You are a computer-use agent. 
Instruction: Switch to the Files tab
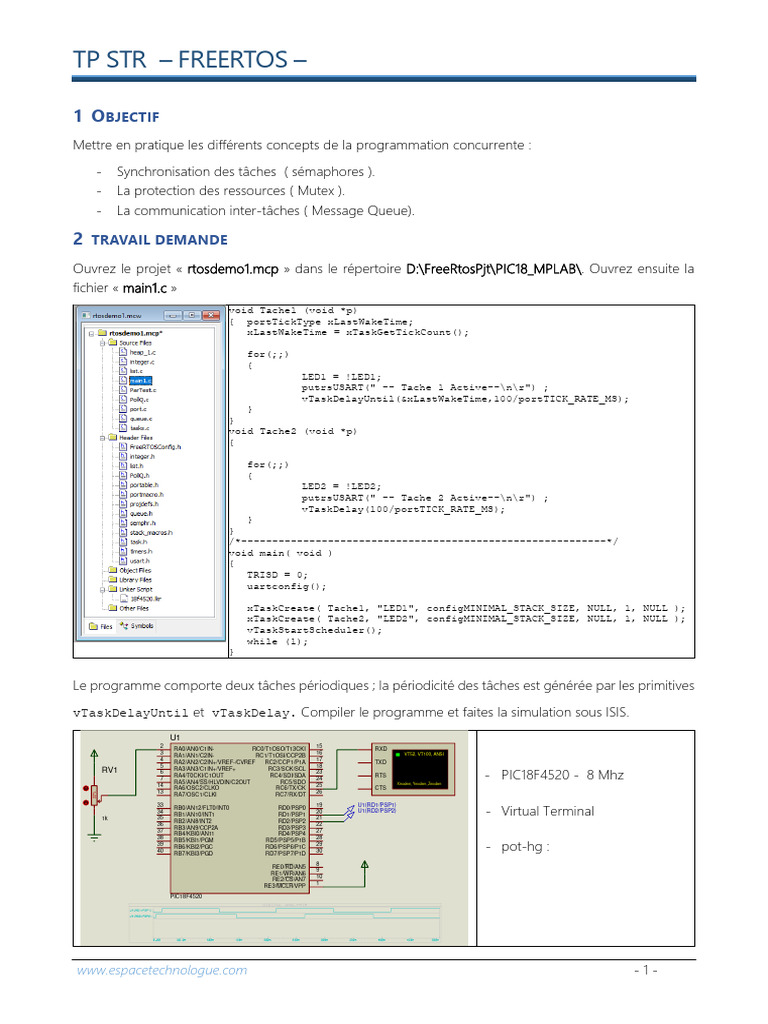tap(101, 626)
